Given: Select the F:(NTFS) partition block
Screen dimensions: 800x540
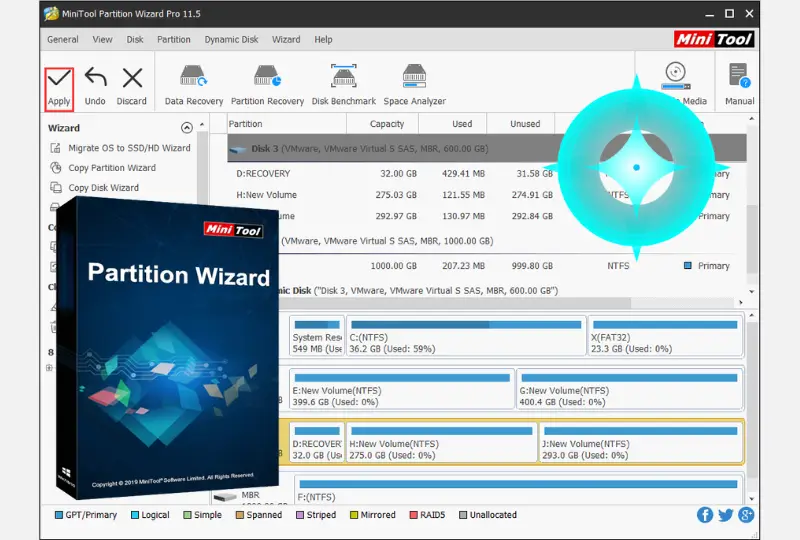Looking at the screenshot, I should 518,489.
